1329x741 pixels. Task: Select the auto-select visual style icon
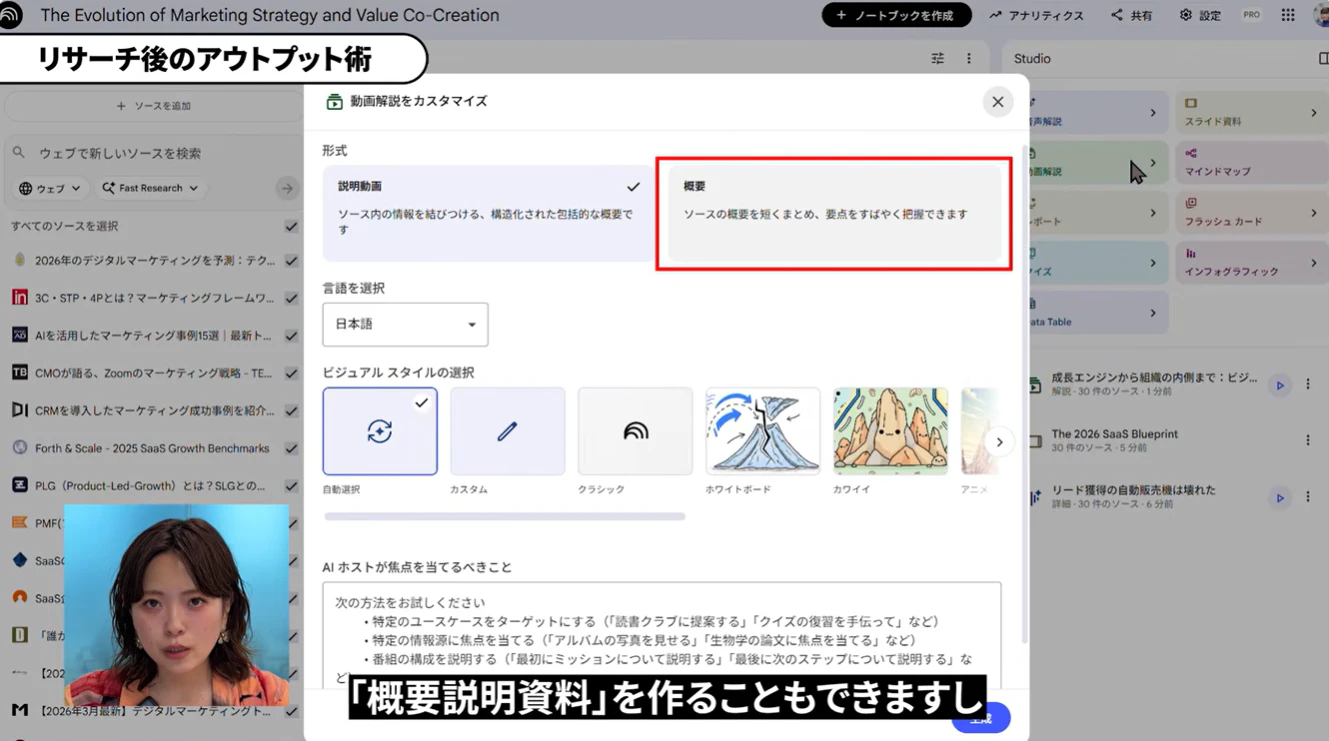pos(380,431)
